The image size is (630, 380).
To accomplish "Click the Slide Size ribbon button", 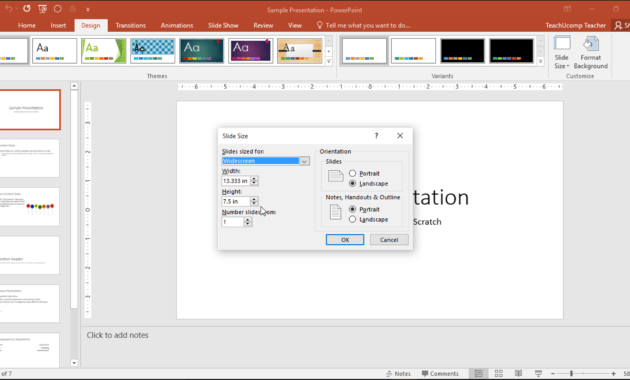I will tap(561, 52).
